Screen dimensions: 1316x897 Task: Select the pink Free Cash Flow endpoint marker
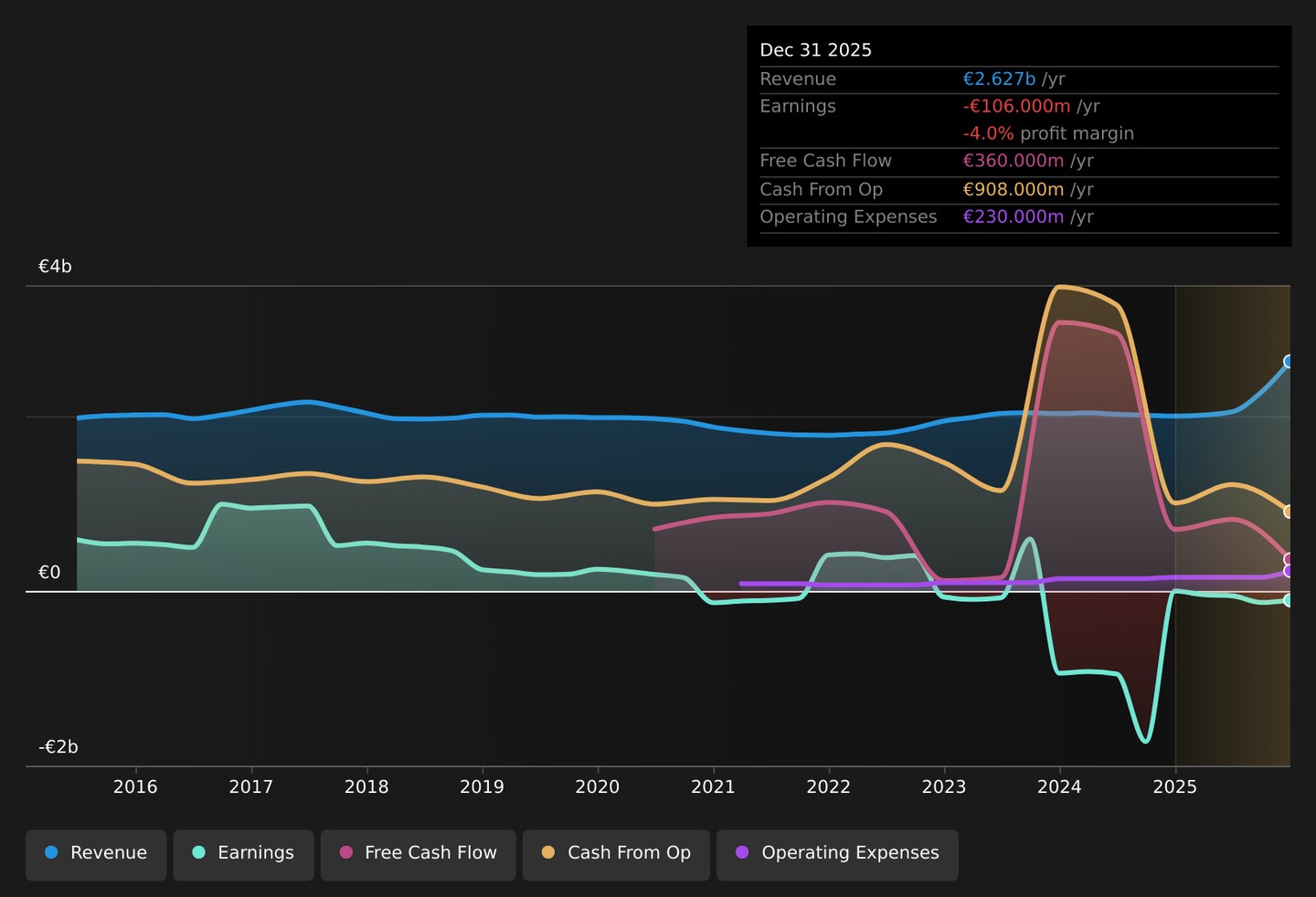click(x=1289, y=559)
